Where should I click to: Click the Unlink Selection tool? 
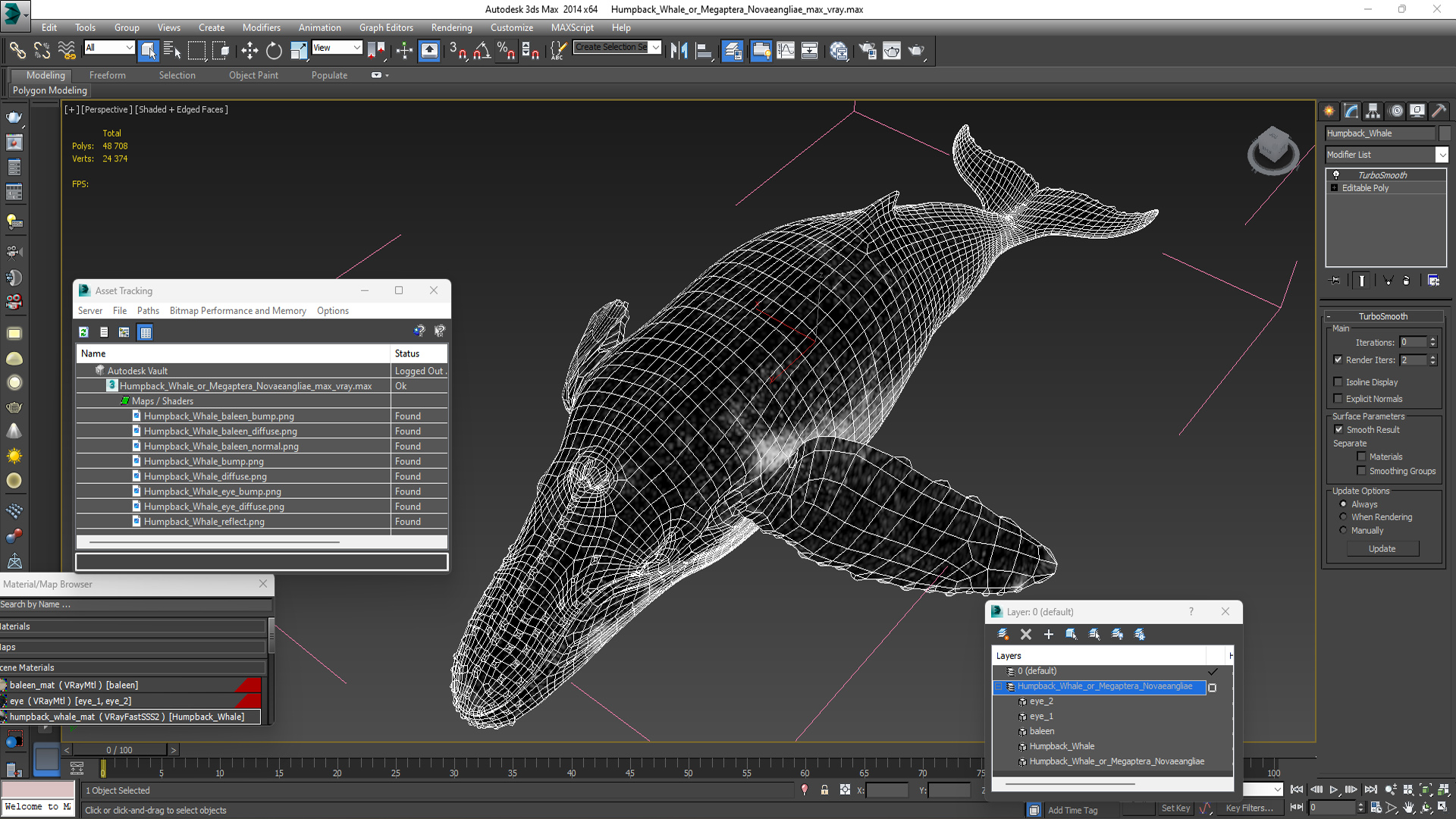42,51
